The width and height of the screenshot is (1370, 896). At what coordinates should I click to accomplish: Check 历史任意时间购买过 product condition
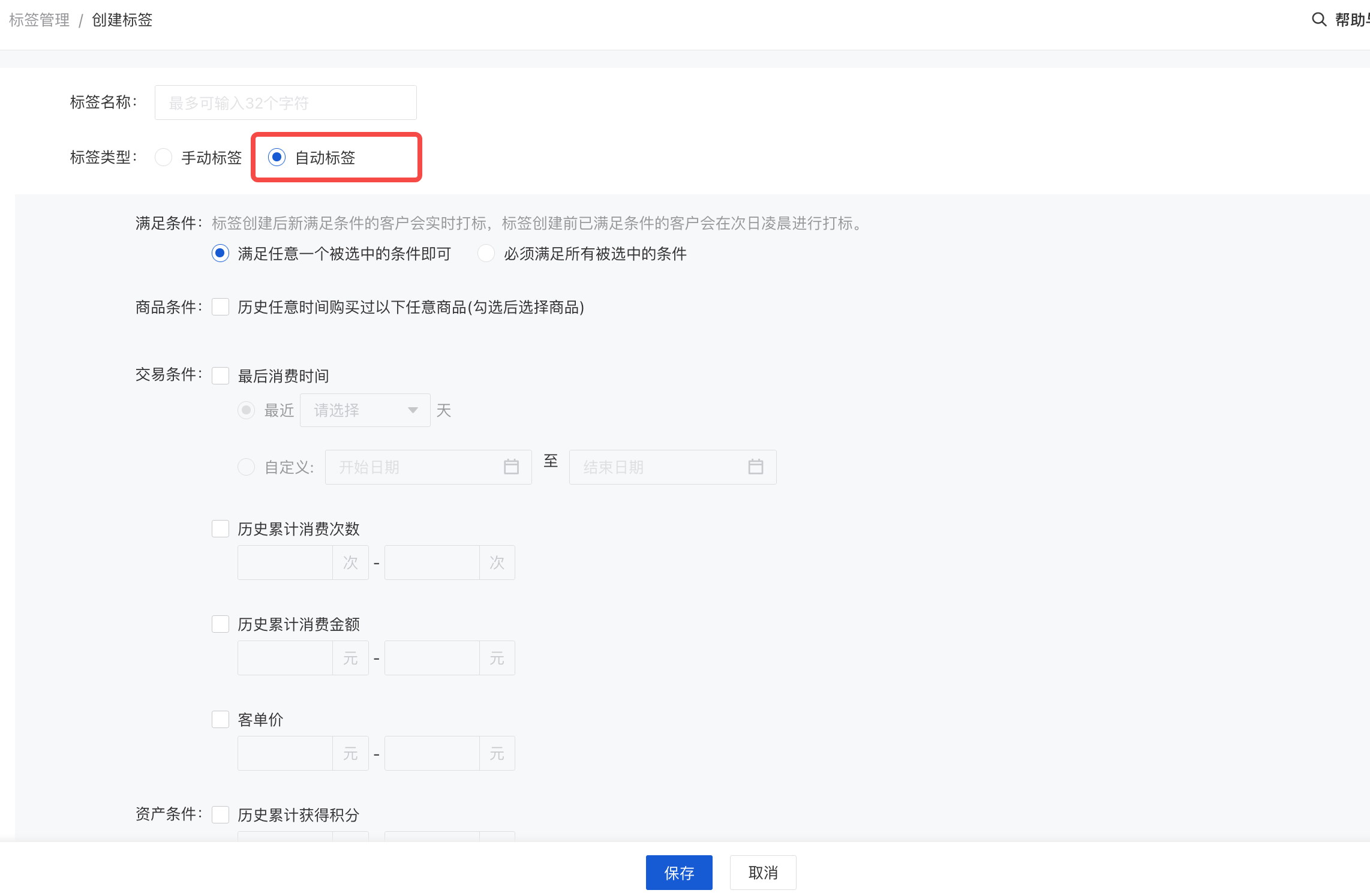pos(220,307)
